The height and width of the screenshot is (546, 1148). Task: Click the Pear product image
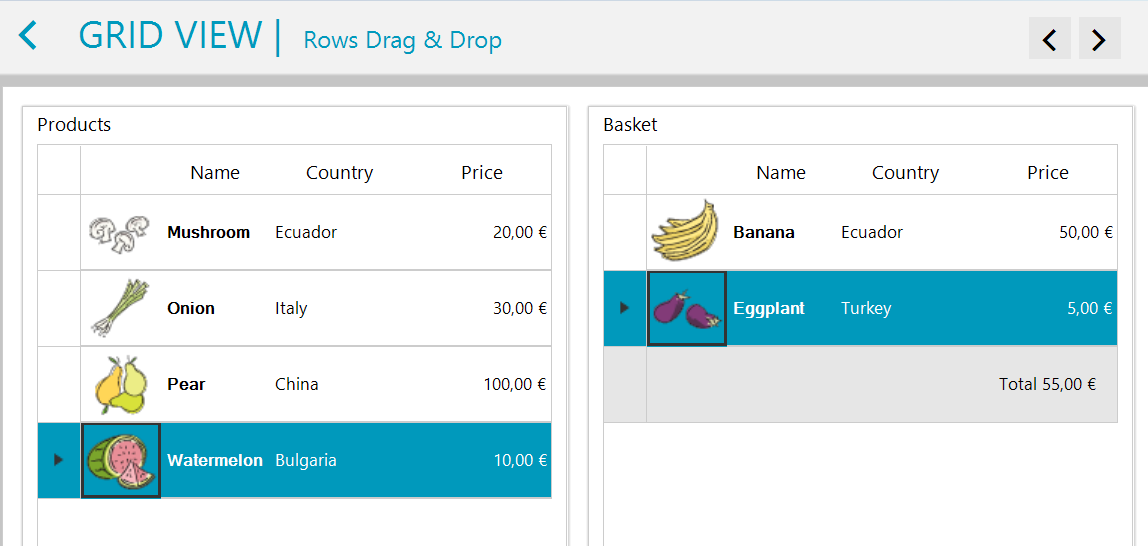tap(120, 384)
